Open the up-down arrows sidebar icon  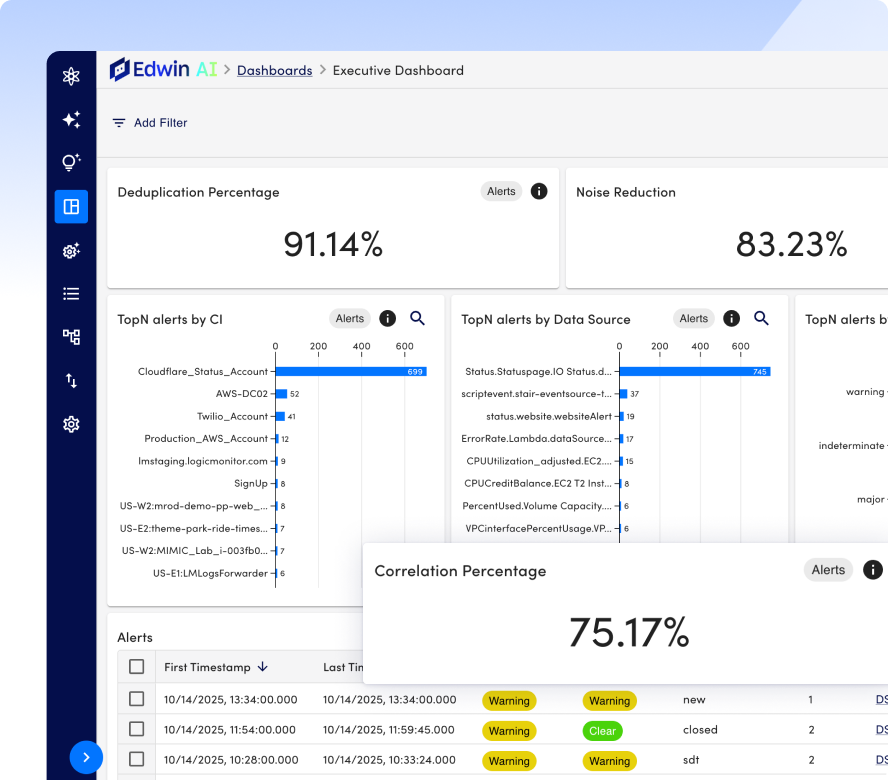(71, 380)
